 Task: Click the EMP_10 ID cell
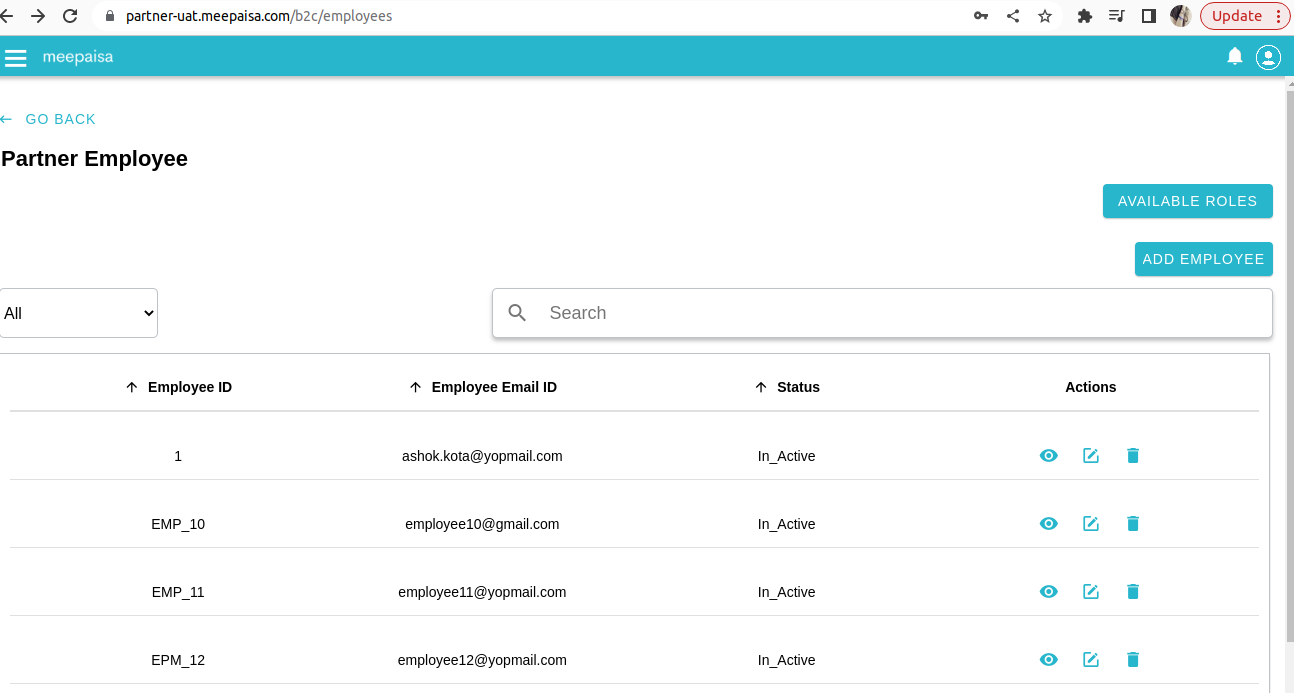[x=178, y=524]
